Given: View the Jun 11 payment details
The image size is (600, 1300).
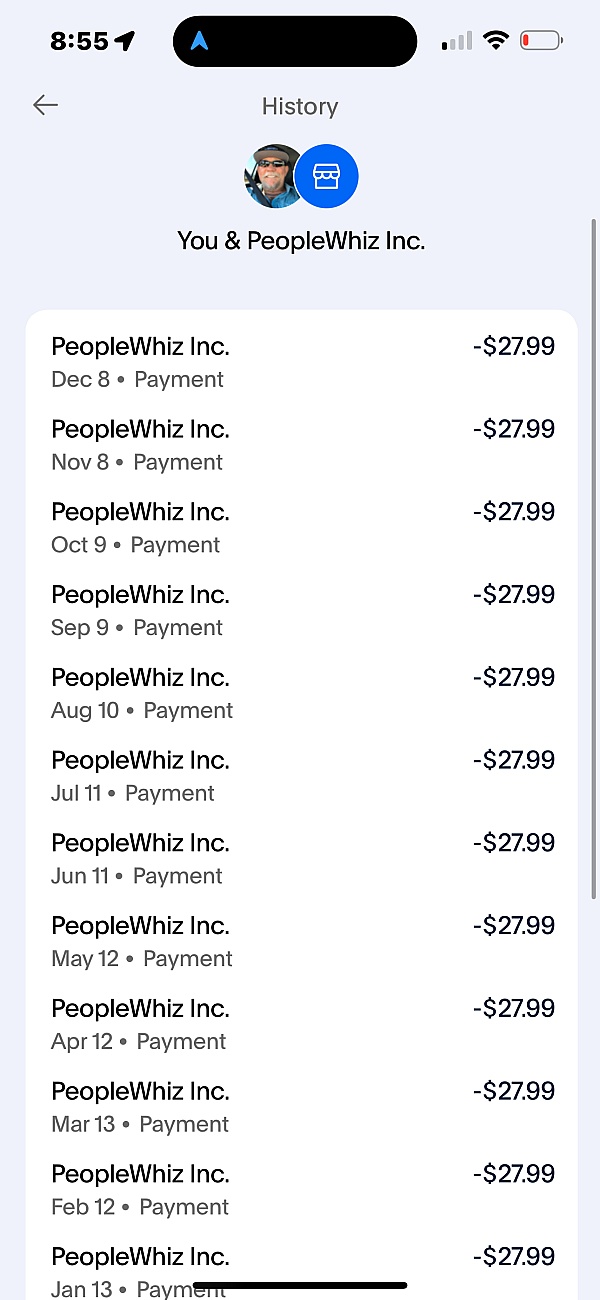Looking at the screenshot, I should (301, 859).
